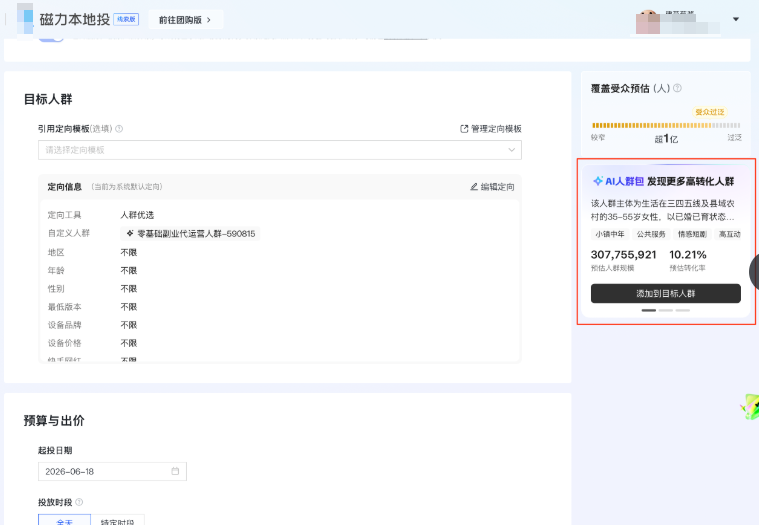Viewport: 759px width, 525px height.
Task: Select the 零基础副业代运营人群-590815 tag
Action: (190, 234)
